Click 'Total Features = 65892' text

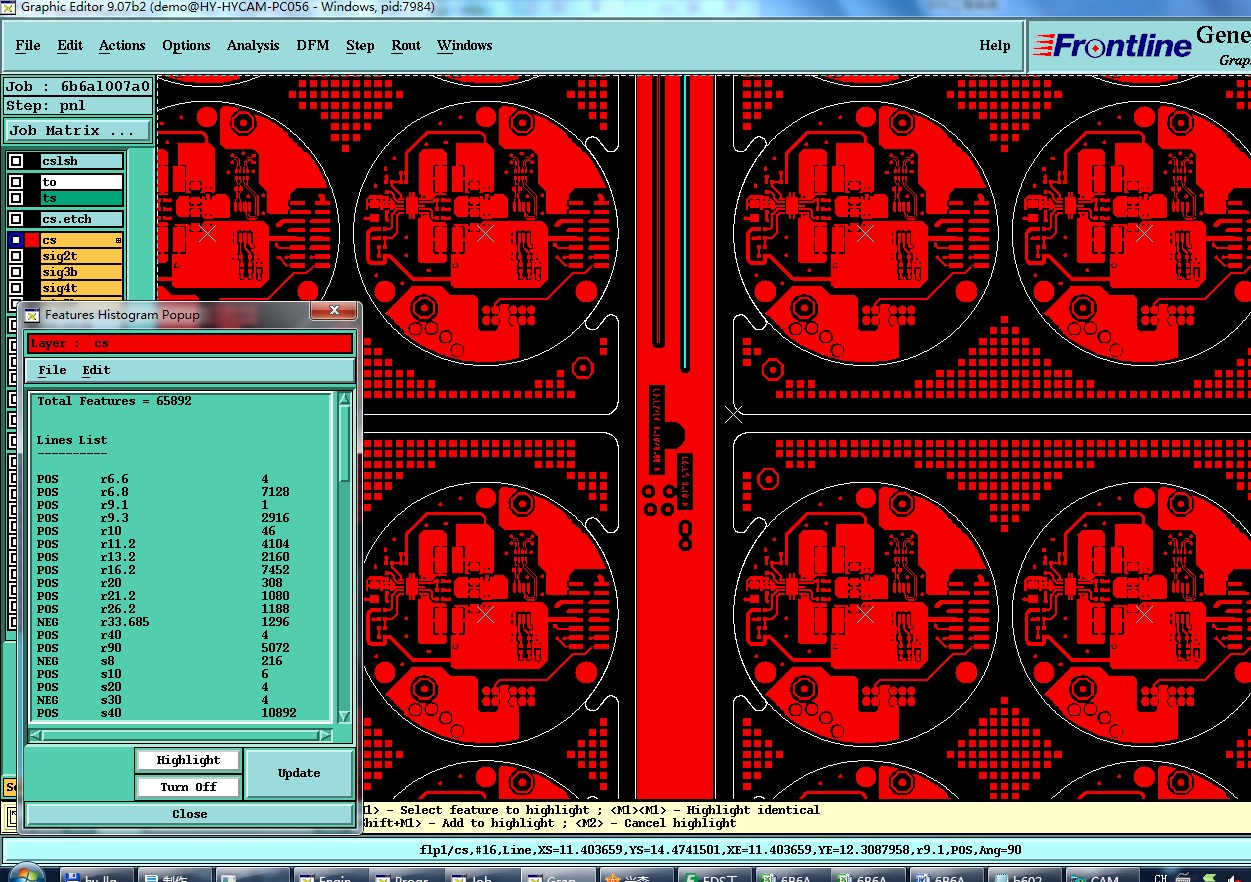tap(114, 401)
